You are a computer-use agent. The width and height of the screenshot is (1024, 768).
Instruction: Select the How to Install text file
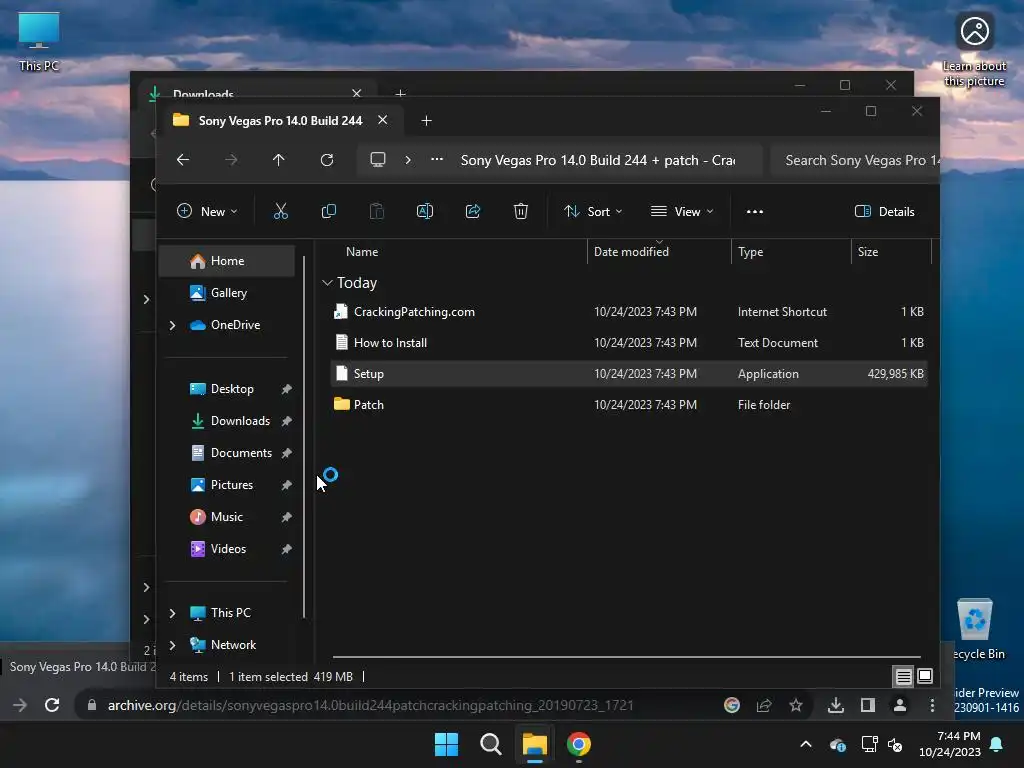pos(629,343)
